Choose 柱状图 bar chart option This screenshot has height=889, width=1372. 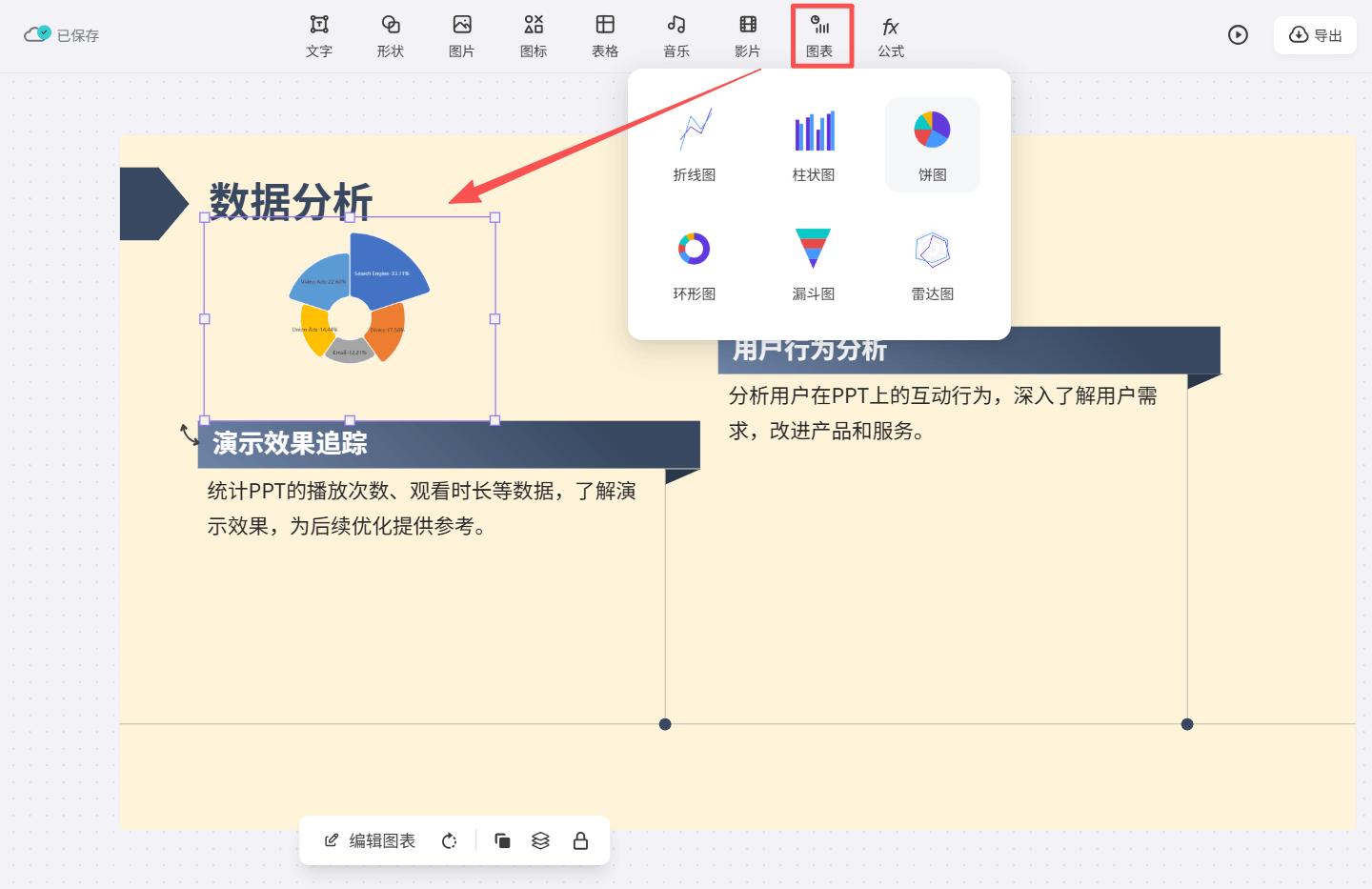tap(814, 145)
